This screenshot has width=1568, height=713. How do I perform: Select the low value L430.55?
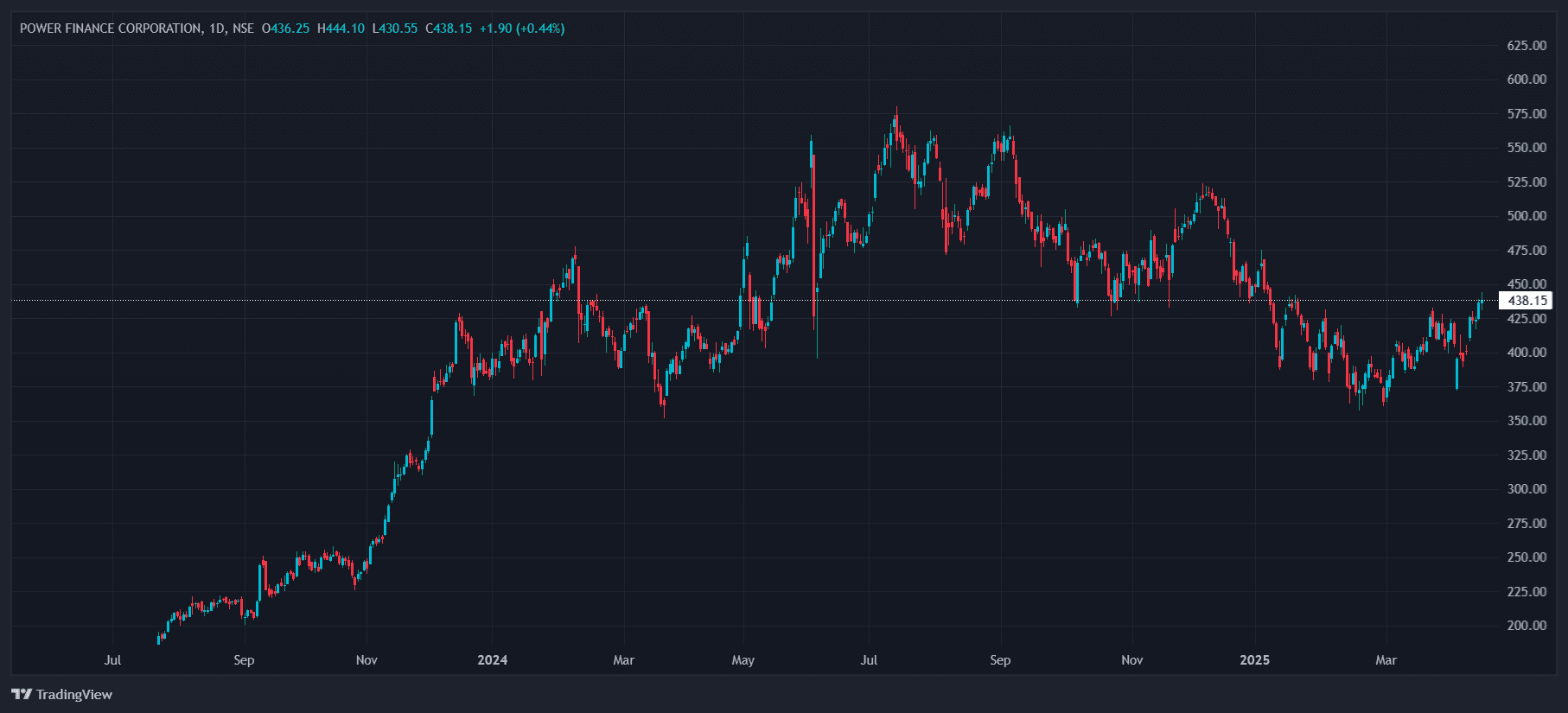coord(395,29)
